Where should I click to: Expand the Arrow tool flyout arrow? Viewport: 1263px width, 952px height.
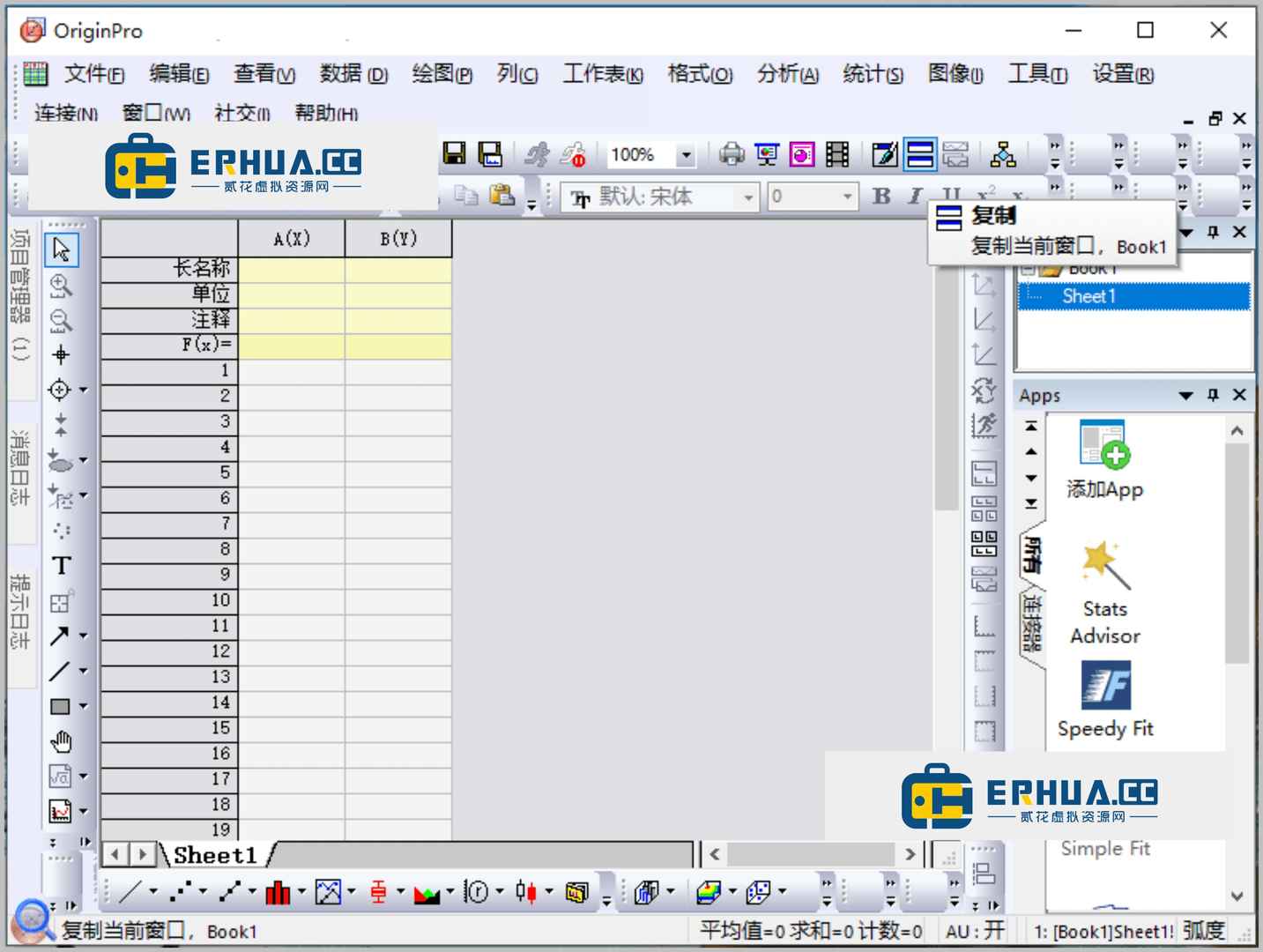84,636
